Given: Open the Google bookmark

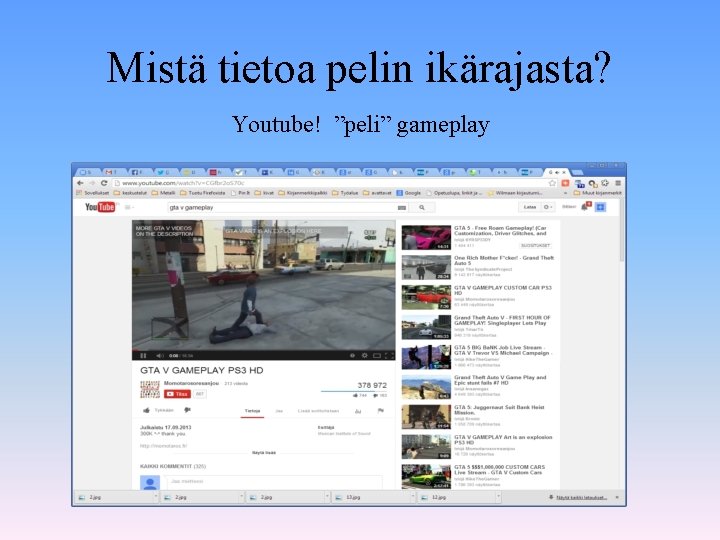Looking at the screenshot, I should (x=409, y=193).
